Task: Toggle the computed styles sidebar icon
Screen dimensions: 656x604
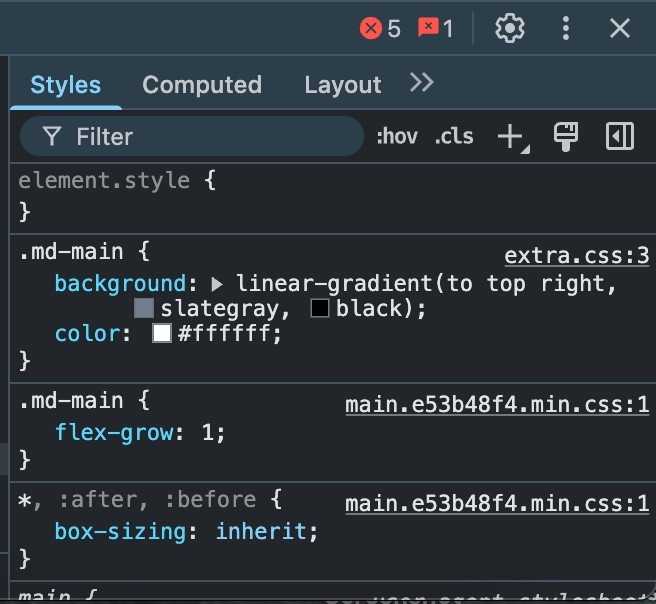Action: 620,137
